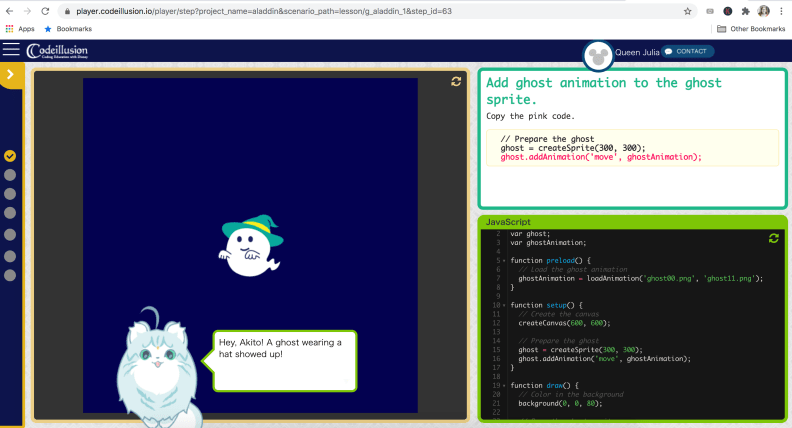This screenshot has height=428, width=792.
Task: Click the padlock site info icon
Action: coord(67,11)
